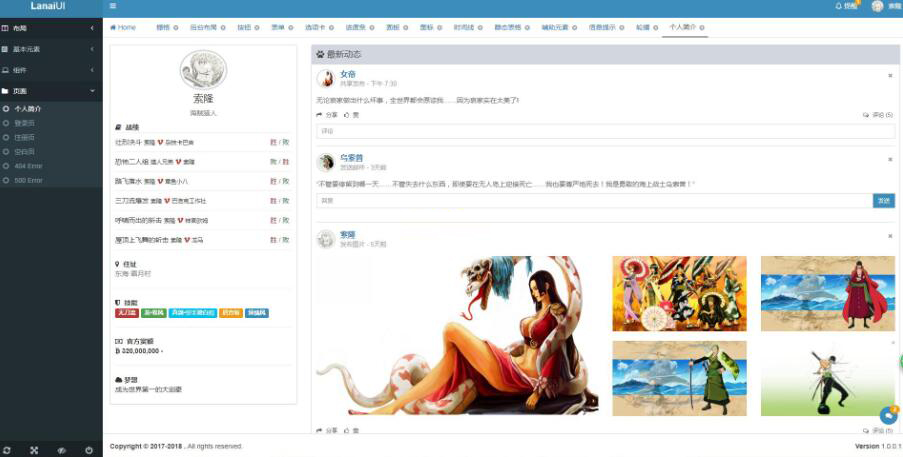
Task: Close the 静态表格 tab using its circle icon
Action: [528, 28]
